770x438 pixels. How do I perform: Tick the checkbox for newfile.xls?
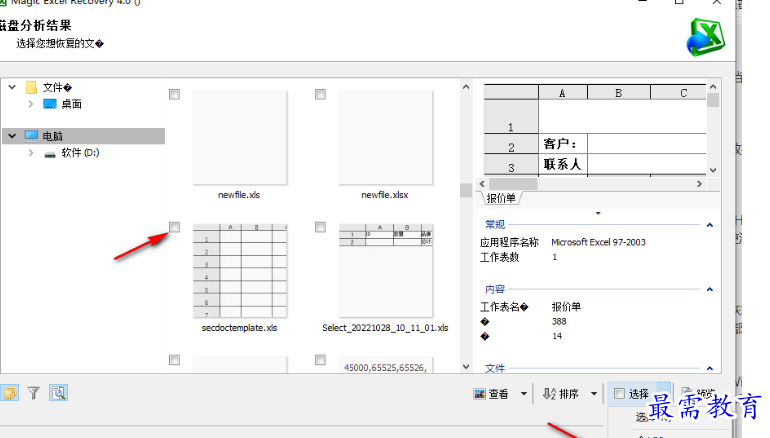[174, 94]
